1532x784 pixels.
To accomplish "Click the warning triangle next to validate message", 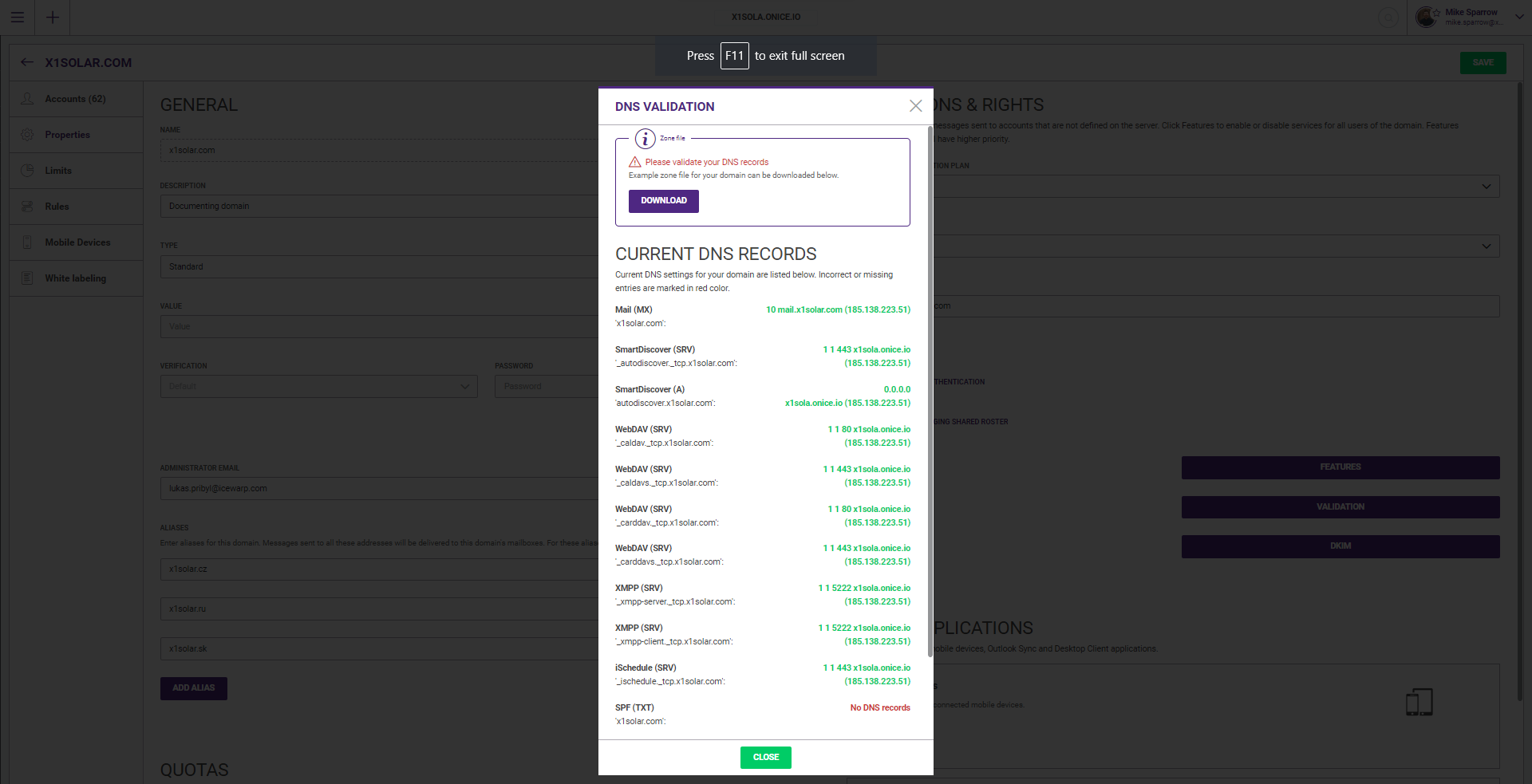I will click(635, 162).
